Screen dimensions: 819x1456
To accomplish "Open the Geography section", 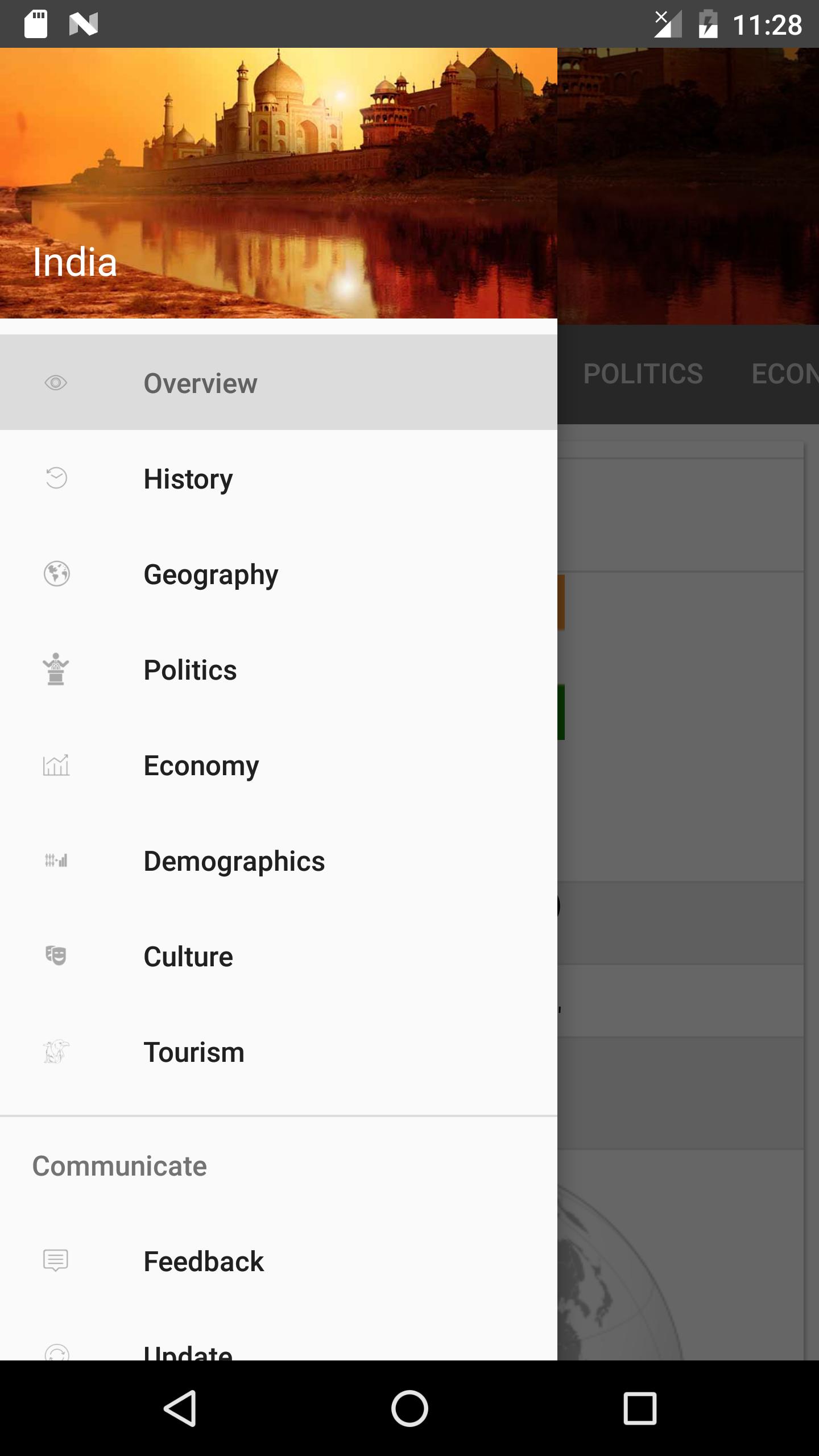I will pos(279,574).
